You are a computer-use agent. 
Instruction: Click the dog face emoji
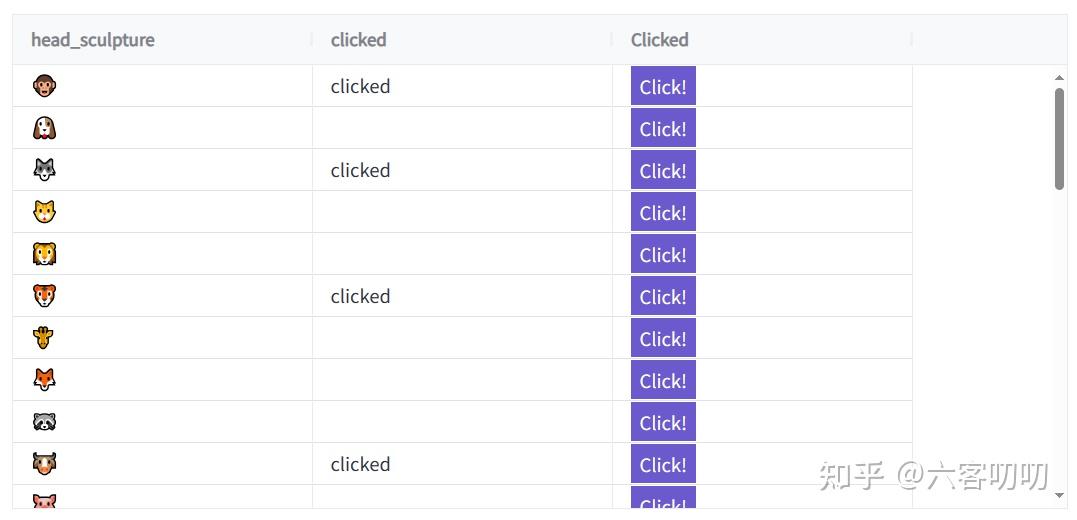click(x=44, y=128)
